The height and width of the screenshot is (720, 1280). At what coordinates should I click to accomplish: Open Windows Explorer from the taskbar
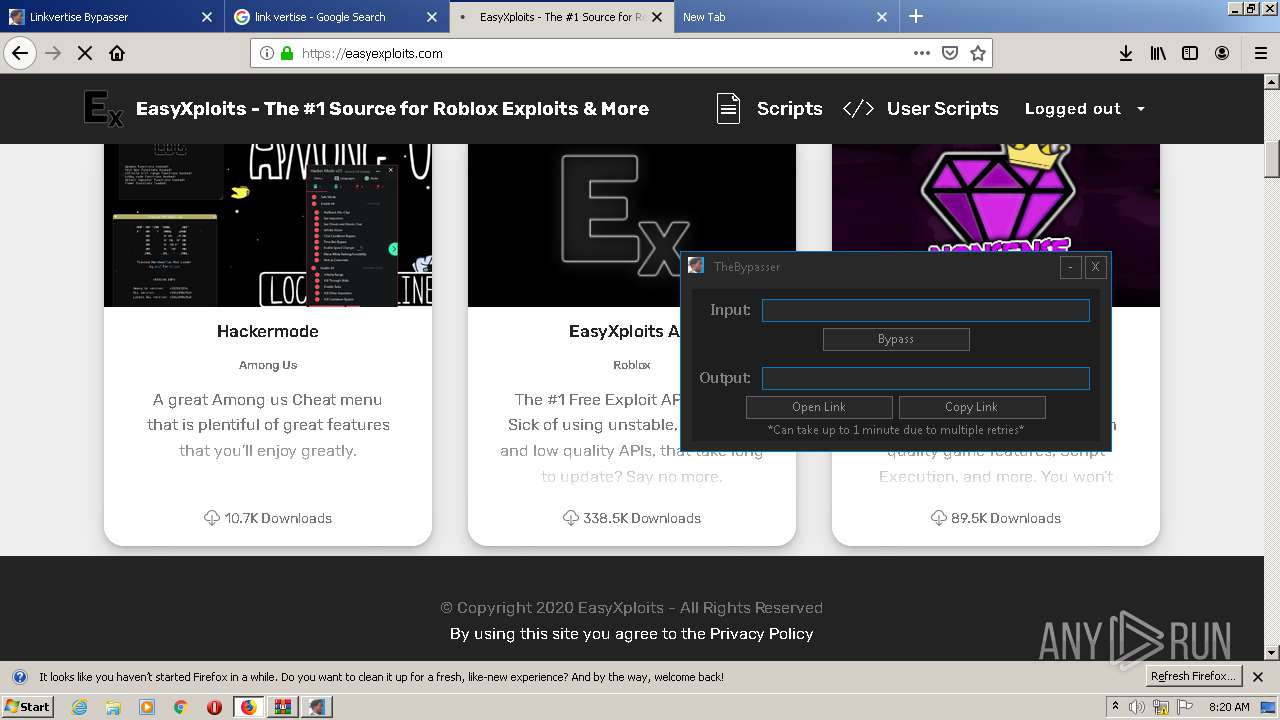click(113, 707)
